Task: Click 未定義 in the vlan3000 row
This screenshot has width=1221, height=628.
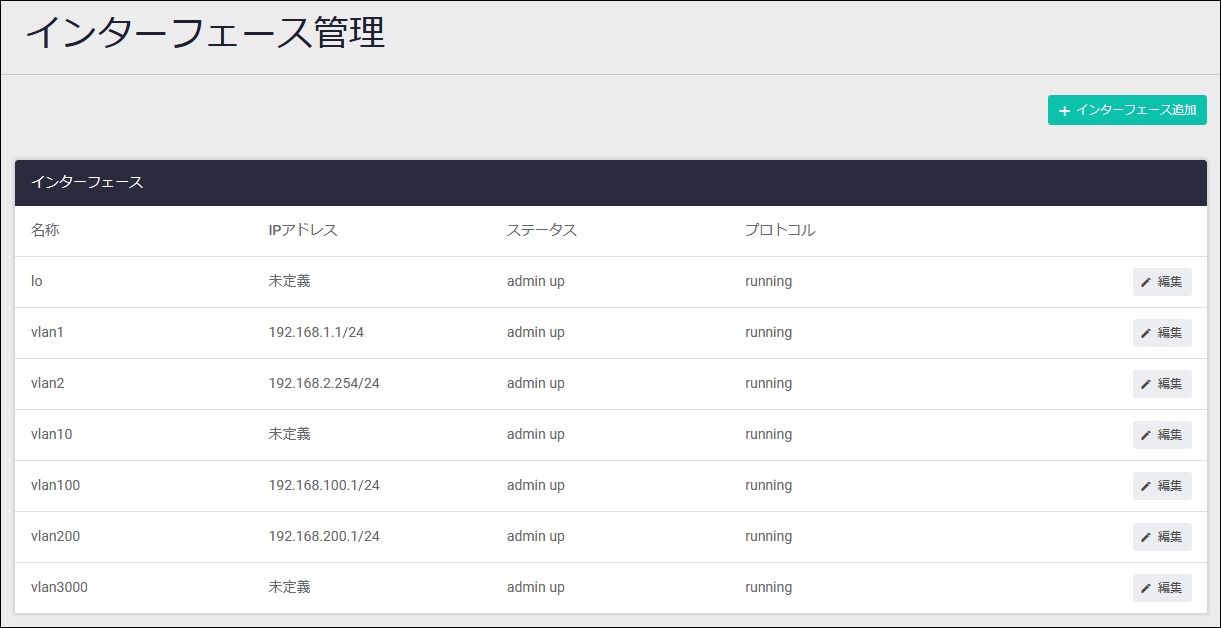Action: 289,587
